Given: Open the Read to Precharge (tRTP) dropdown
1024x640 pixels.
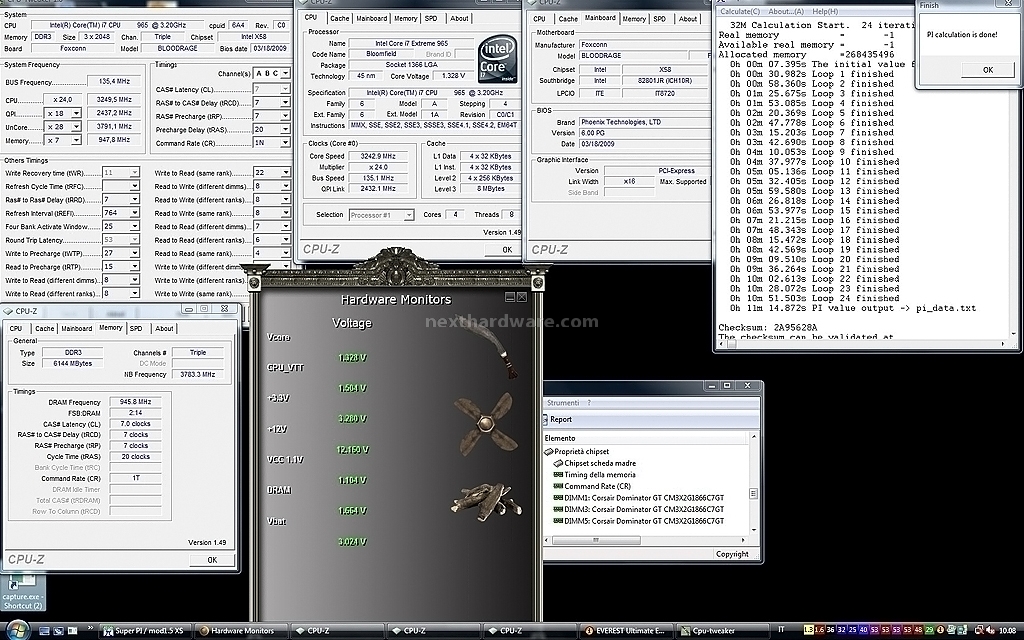Looking at the screenshot, I should tap(121, 266).
